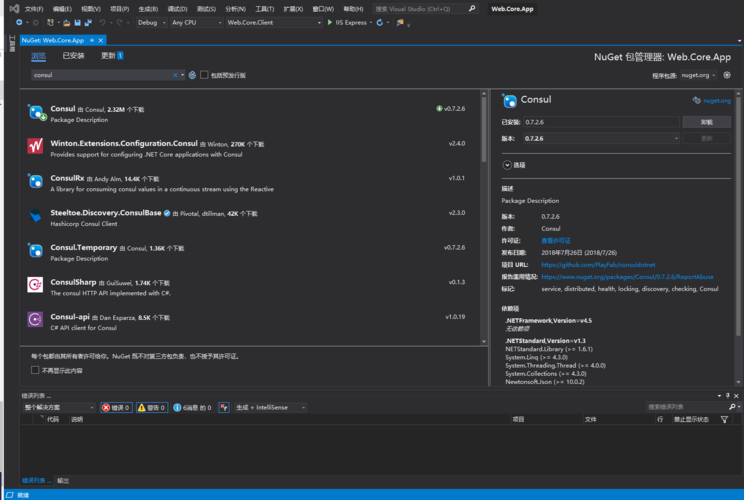The height and width of the screenshot is (500, 744).
Task: Click the consul package search field
Action: [x=102, y=75]
